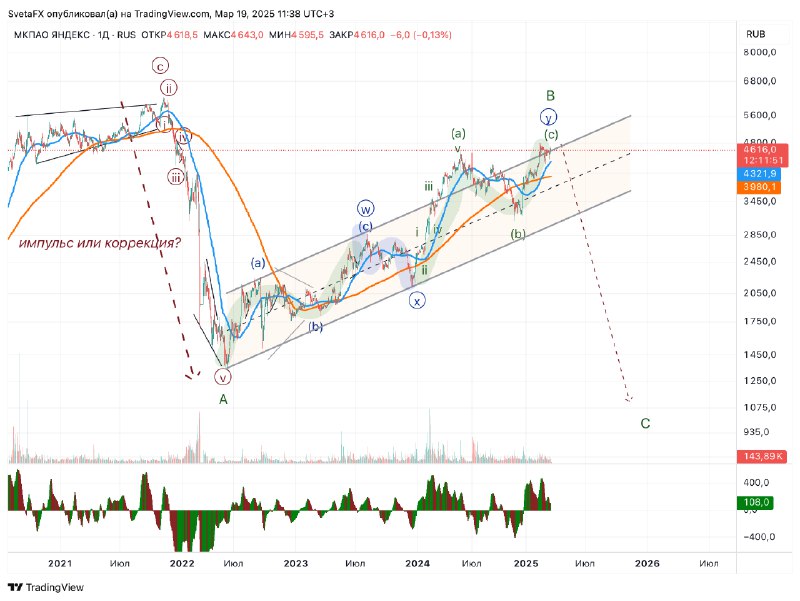Click the МИН 4595,5 low value
This screenshot has height=601, width=800.
click(296, 35)
